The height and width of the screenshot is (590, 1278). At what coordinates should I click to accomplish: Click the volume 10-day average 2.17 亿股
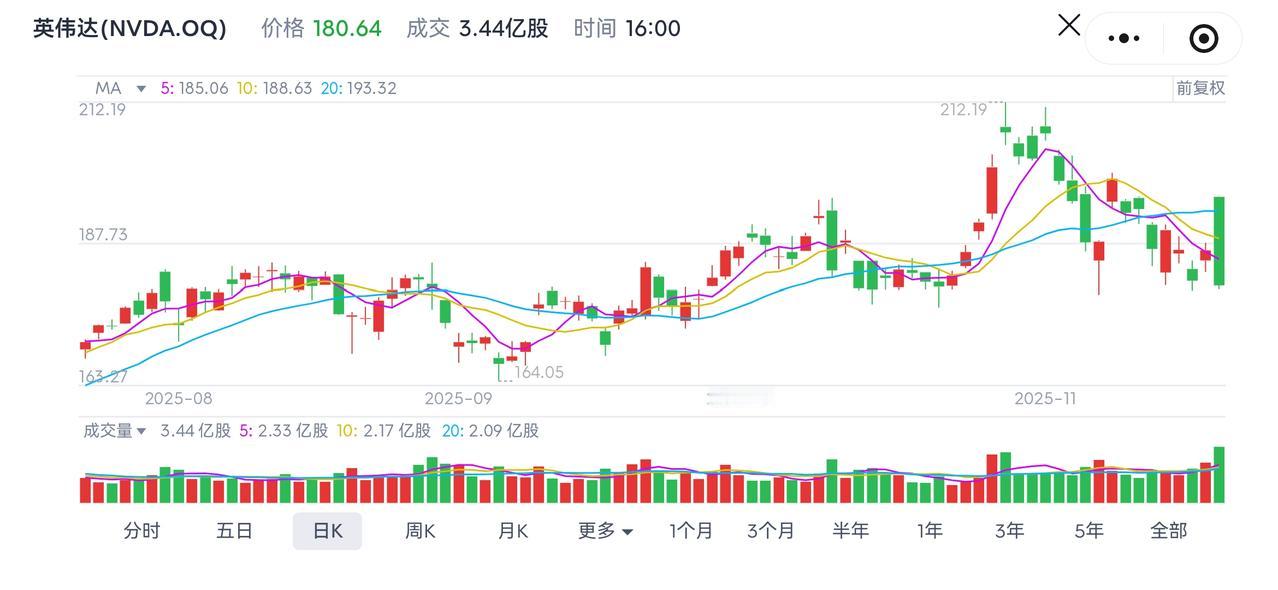point(397,431)
